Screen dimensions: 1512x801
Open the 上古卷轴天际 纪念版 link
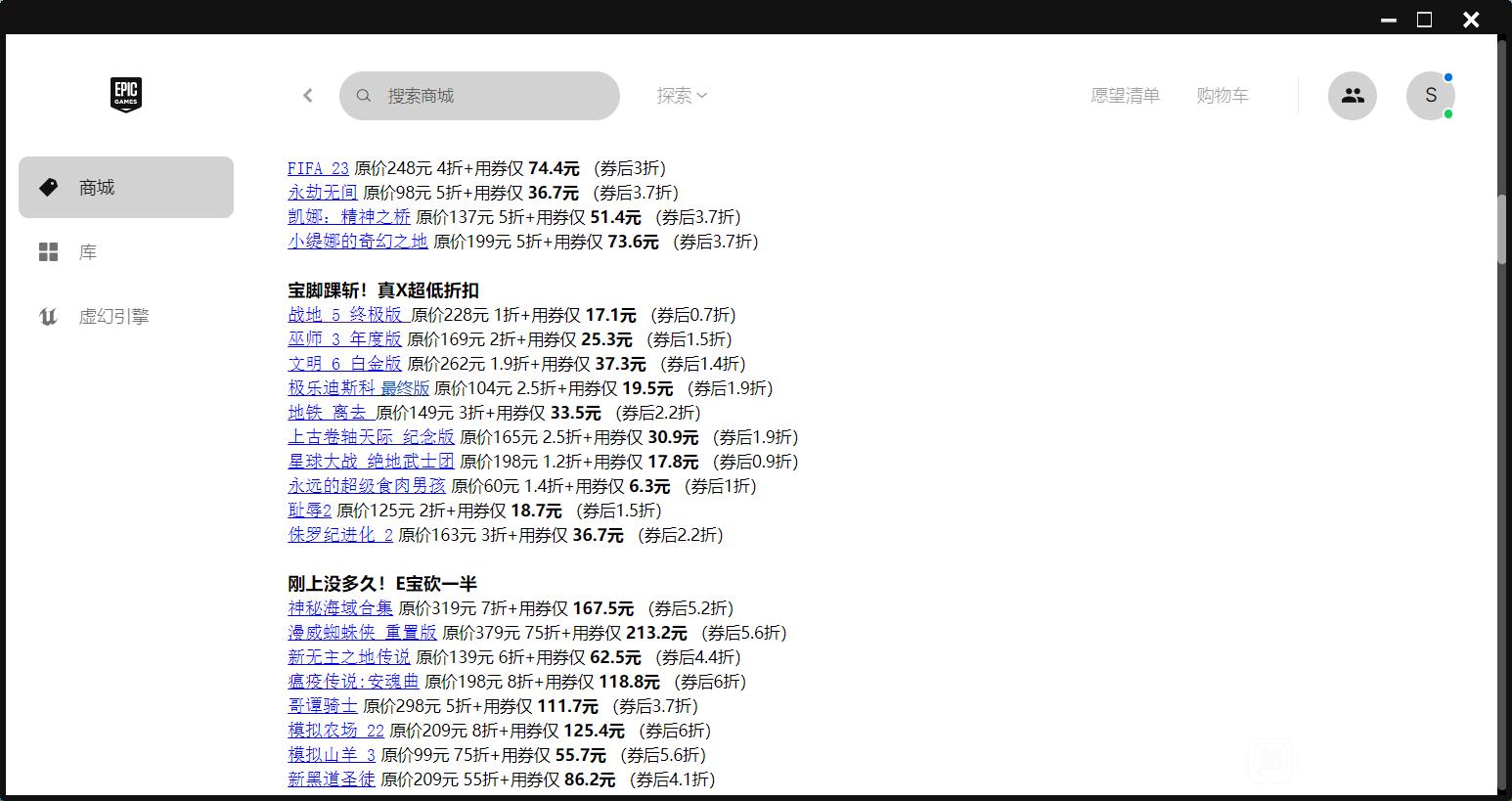pyautogui.click(x=371, y=437)
